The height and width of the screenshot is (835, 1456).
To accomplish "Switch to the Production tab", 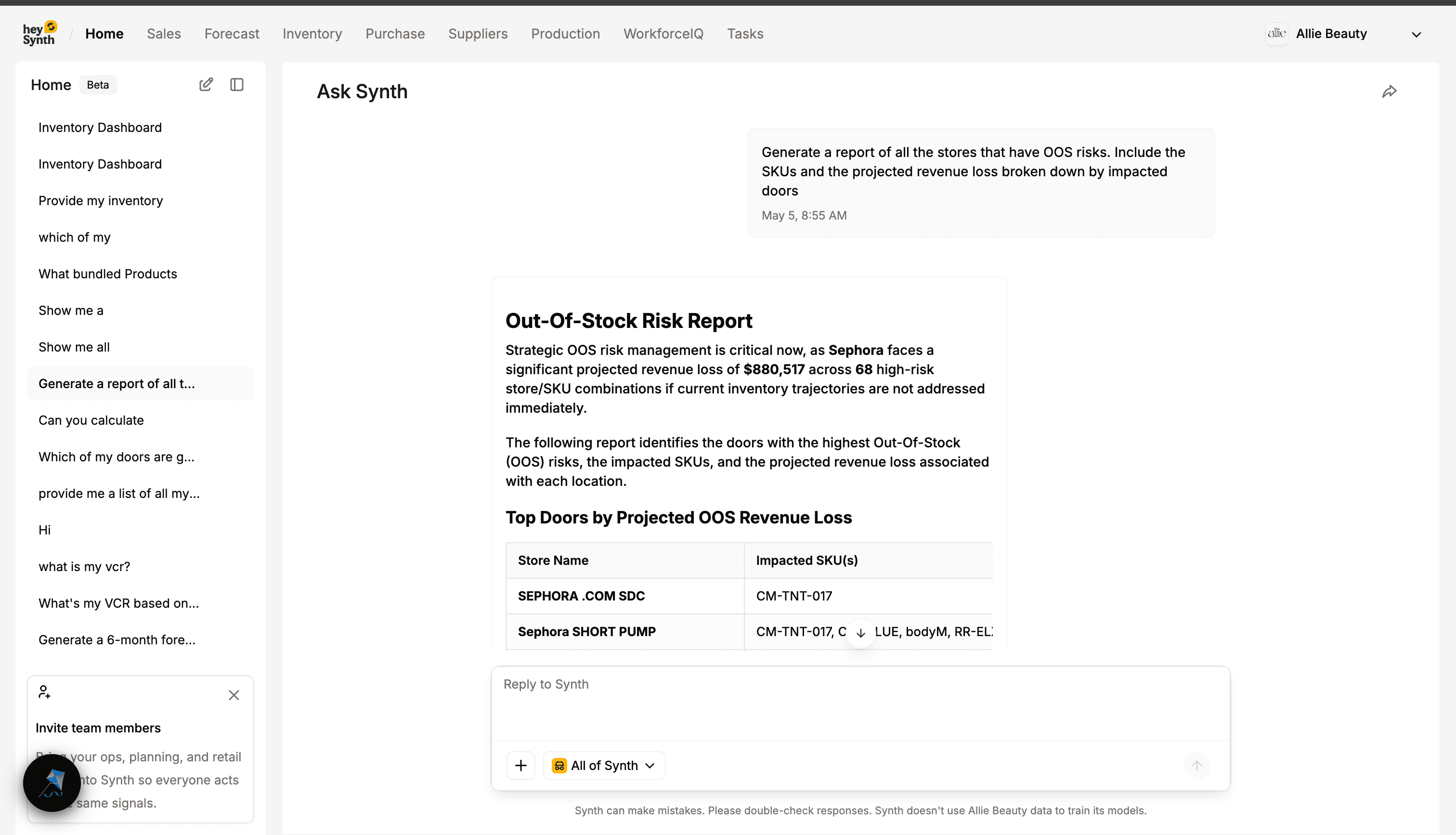I will point(565,34).
